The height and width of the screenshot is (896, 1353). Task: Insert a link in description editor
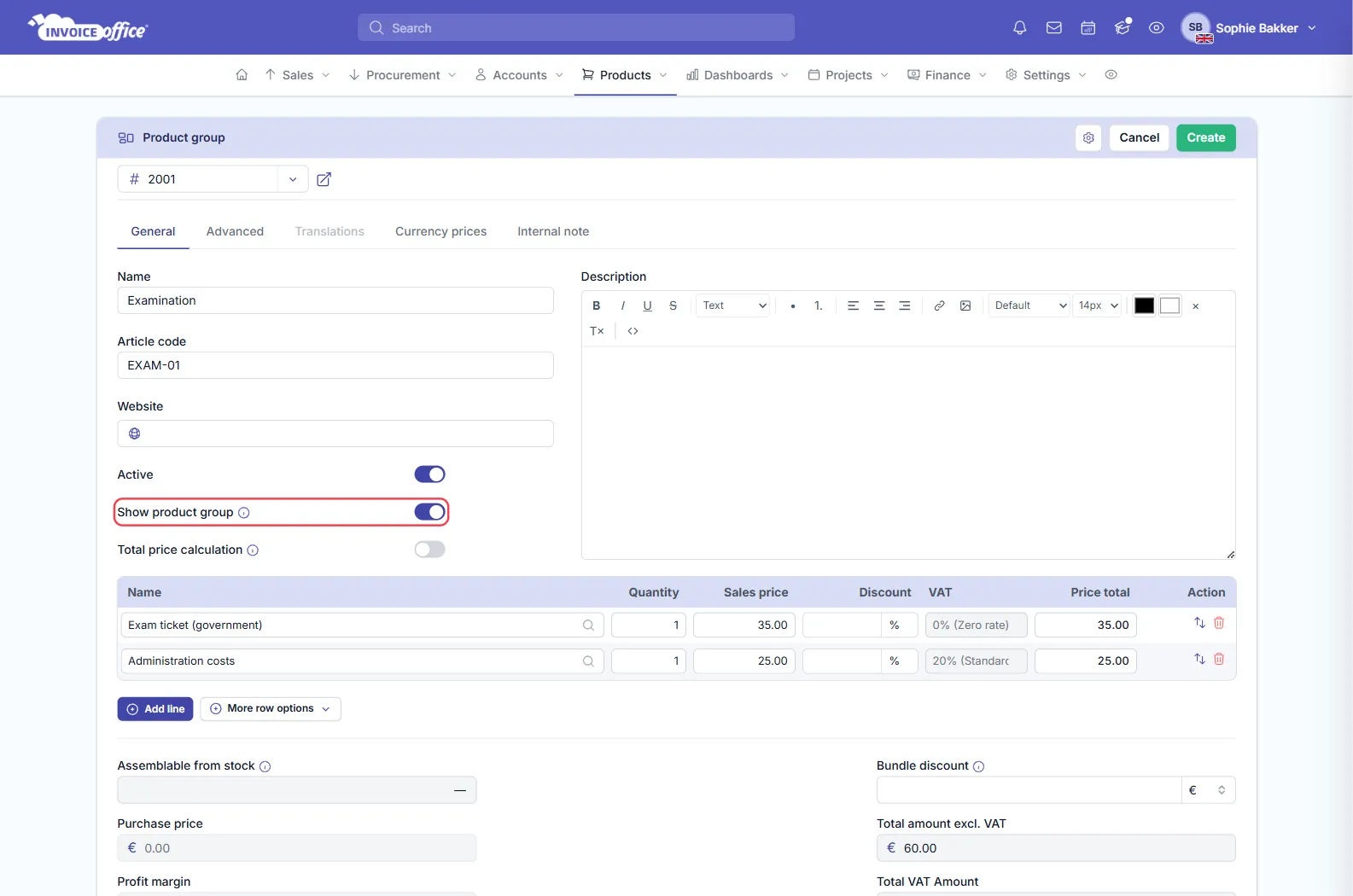(939, 305)
